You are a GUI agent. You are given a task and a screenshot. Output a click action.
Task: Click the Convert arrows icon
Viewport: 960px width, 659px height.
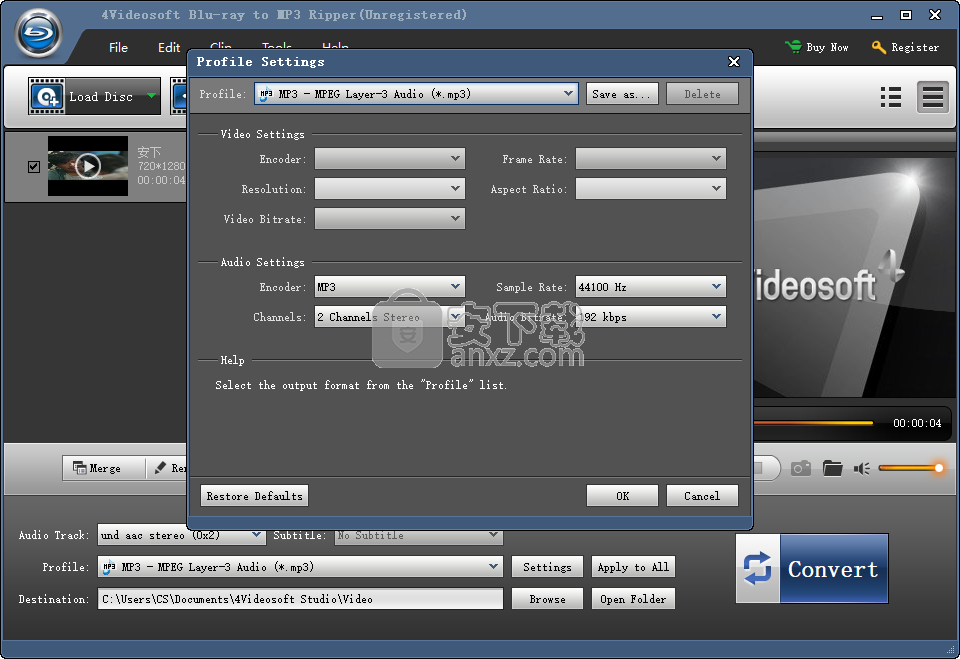tap(757, 568)
